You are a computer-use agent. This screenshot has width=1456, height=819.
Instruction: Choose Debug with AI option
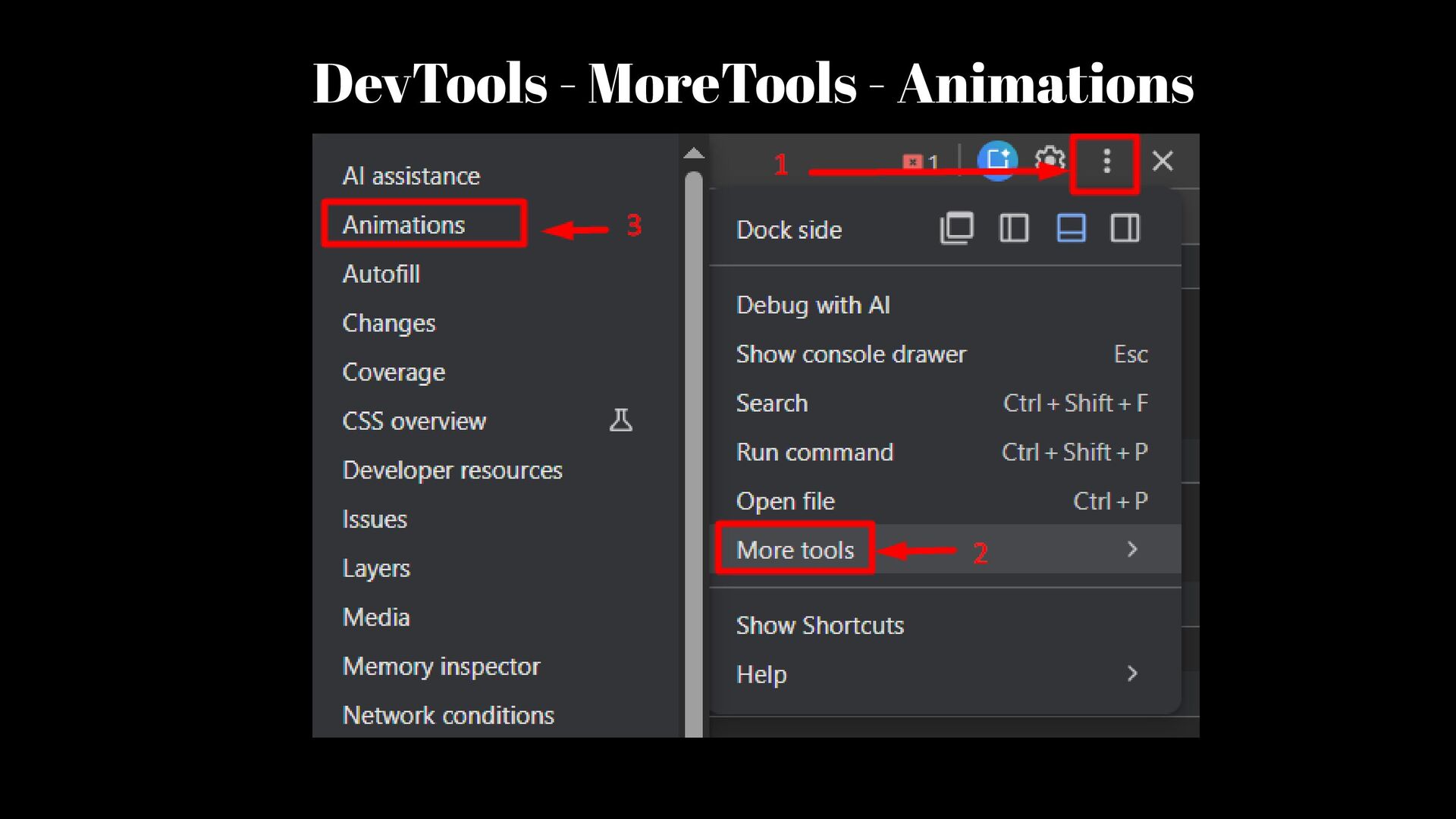coord(813,305)
